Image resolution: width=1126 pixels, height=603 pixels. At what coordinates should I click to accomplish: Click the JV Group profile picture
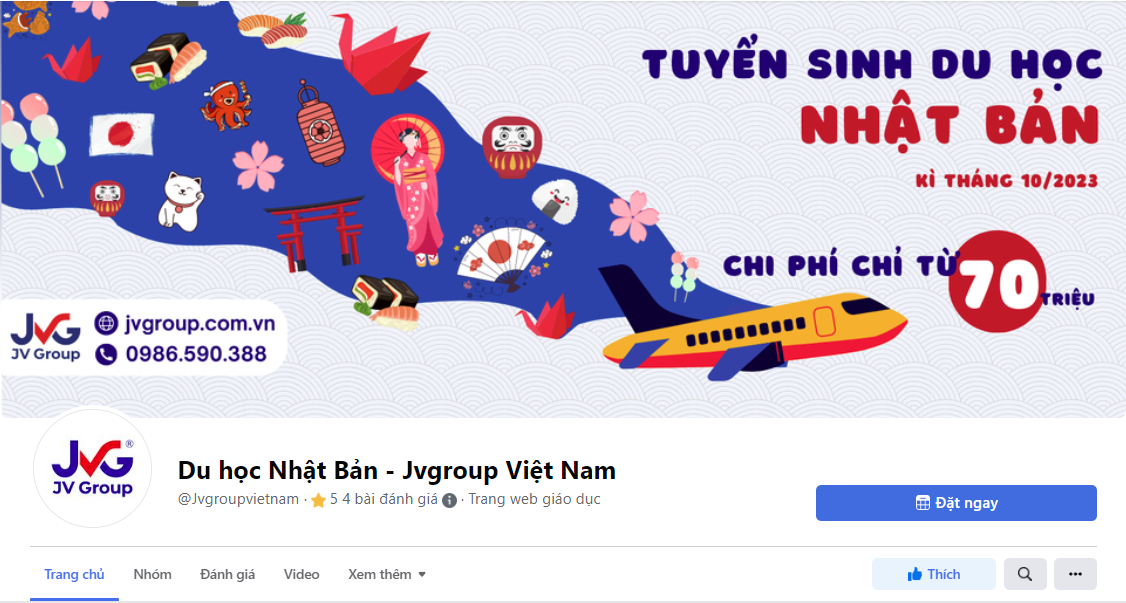[x=93, y=468]
